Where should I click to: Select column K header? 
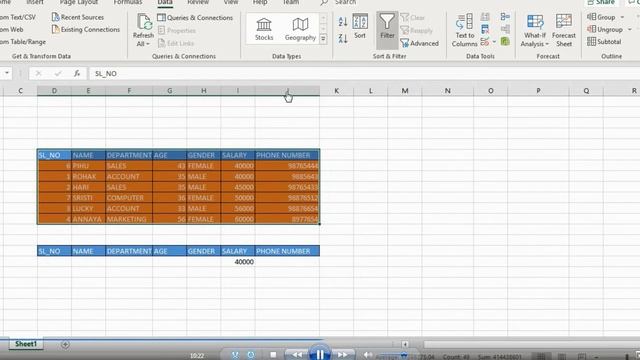point(336,91)
